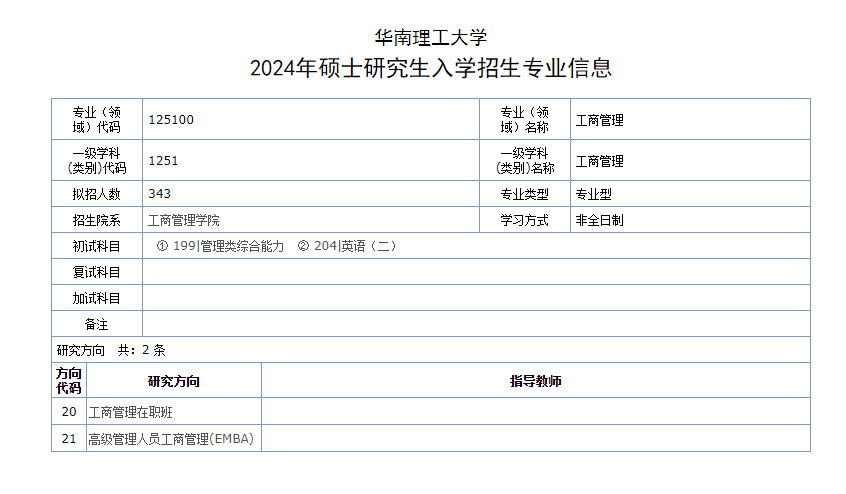Select the 343 enrollment number
Image resolution: width=846 pixels, height=494 pixels.
coord(159,194)
